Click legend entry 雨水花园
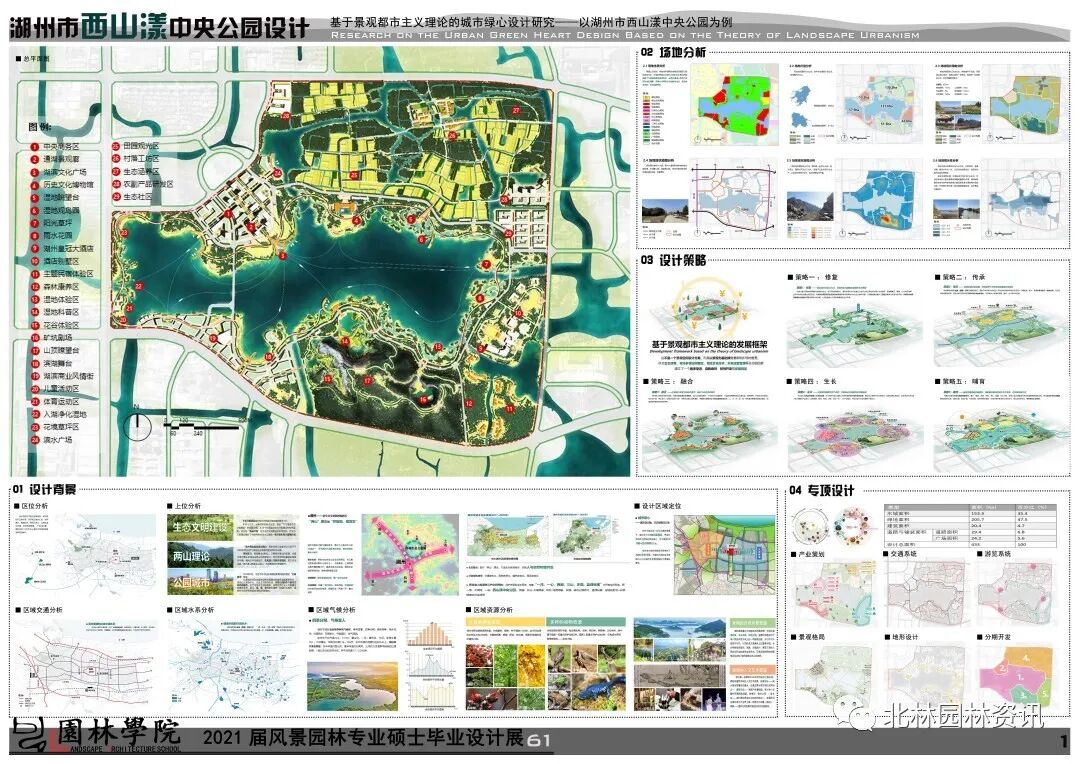Screen dimensions: 1080x764 point(51,236)
